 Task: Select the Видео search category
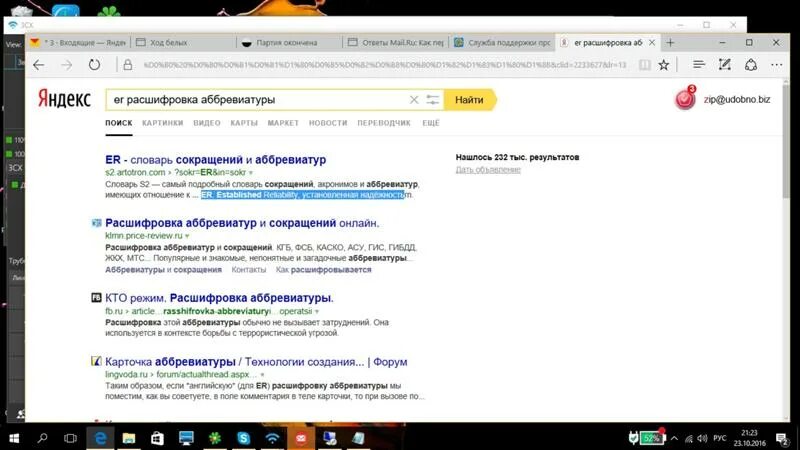[207, 123]
